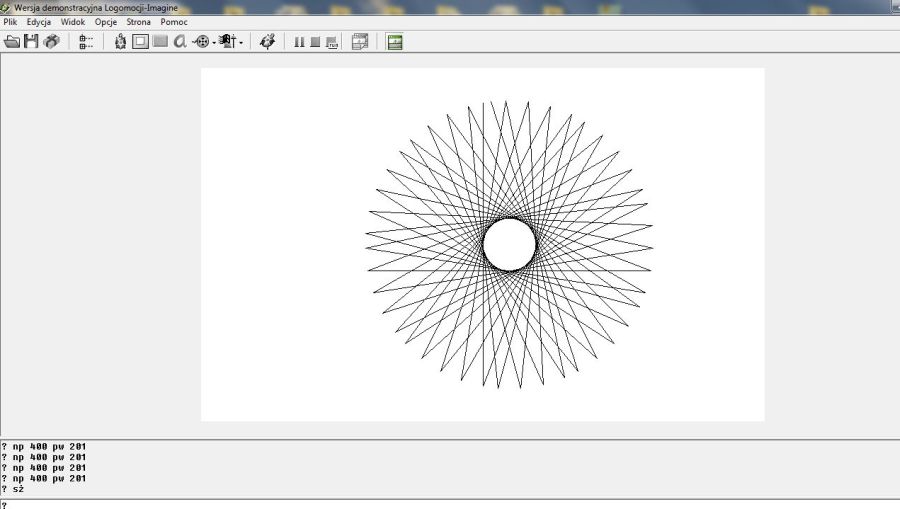Open the project explorer tree icon
Viewport: 900px width, 509px height.
click(x=86, y=42)
